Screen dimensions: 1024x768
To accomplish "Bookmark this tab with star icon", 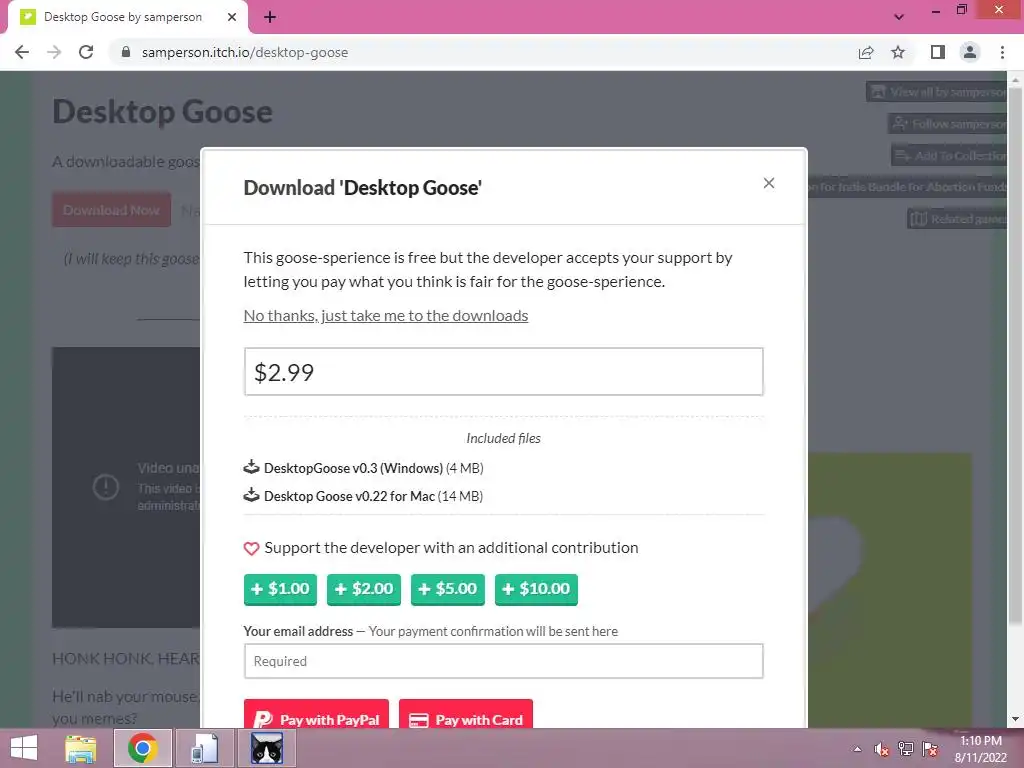I will coord(898,52).
